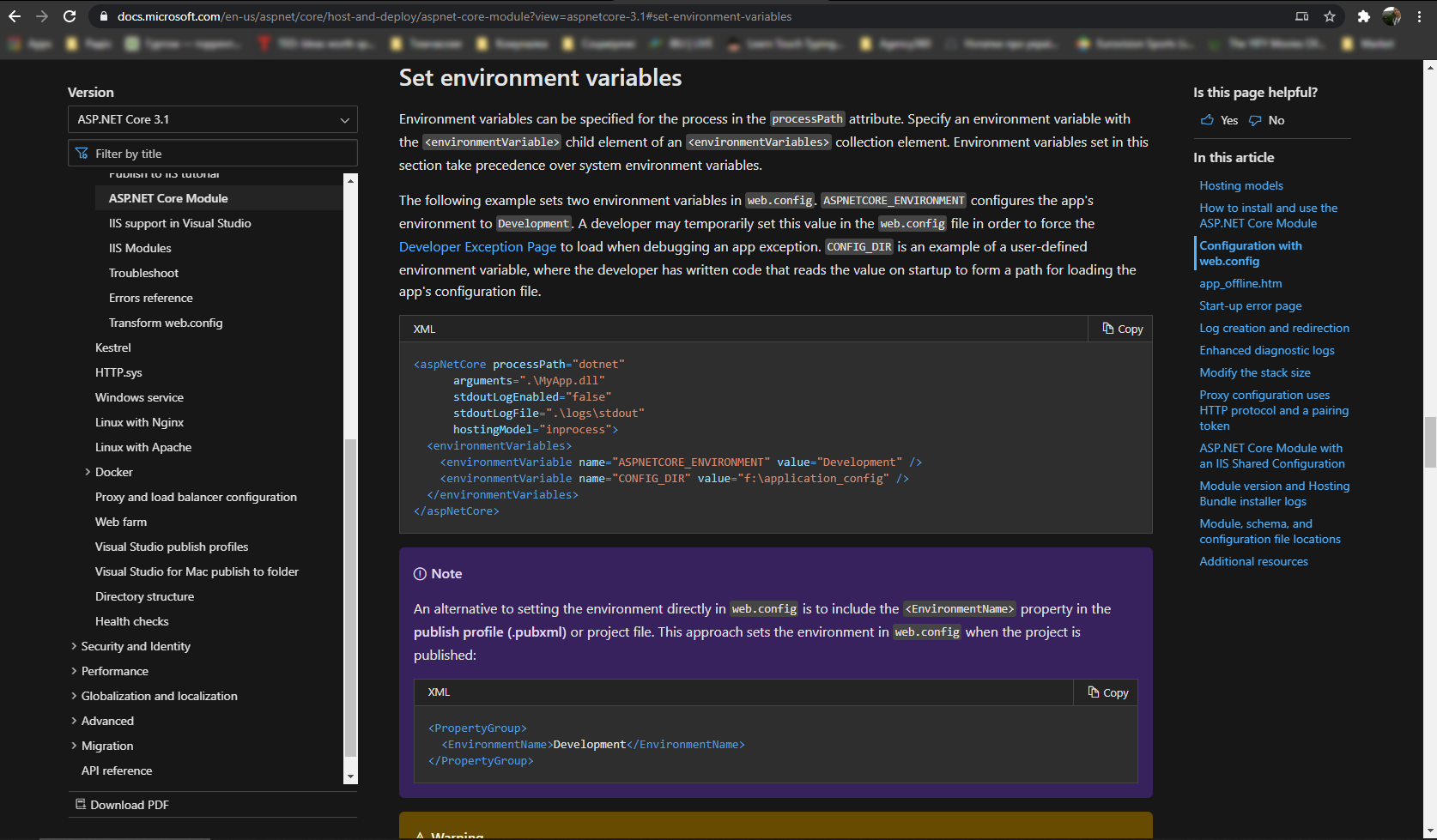
Task: Navigate back with the back arrow
Action: click(15, 15)
